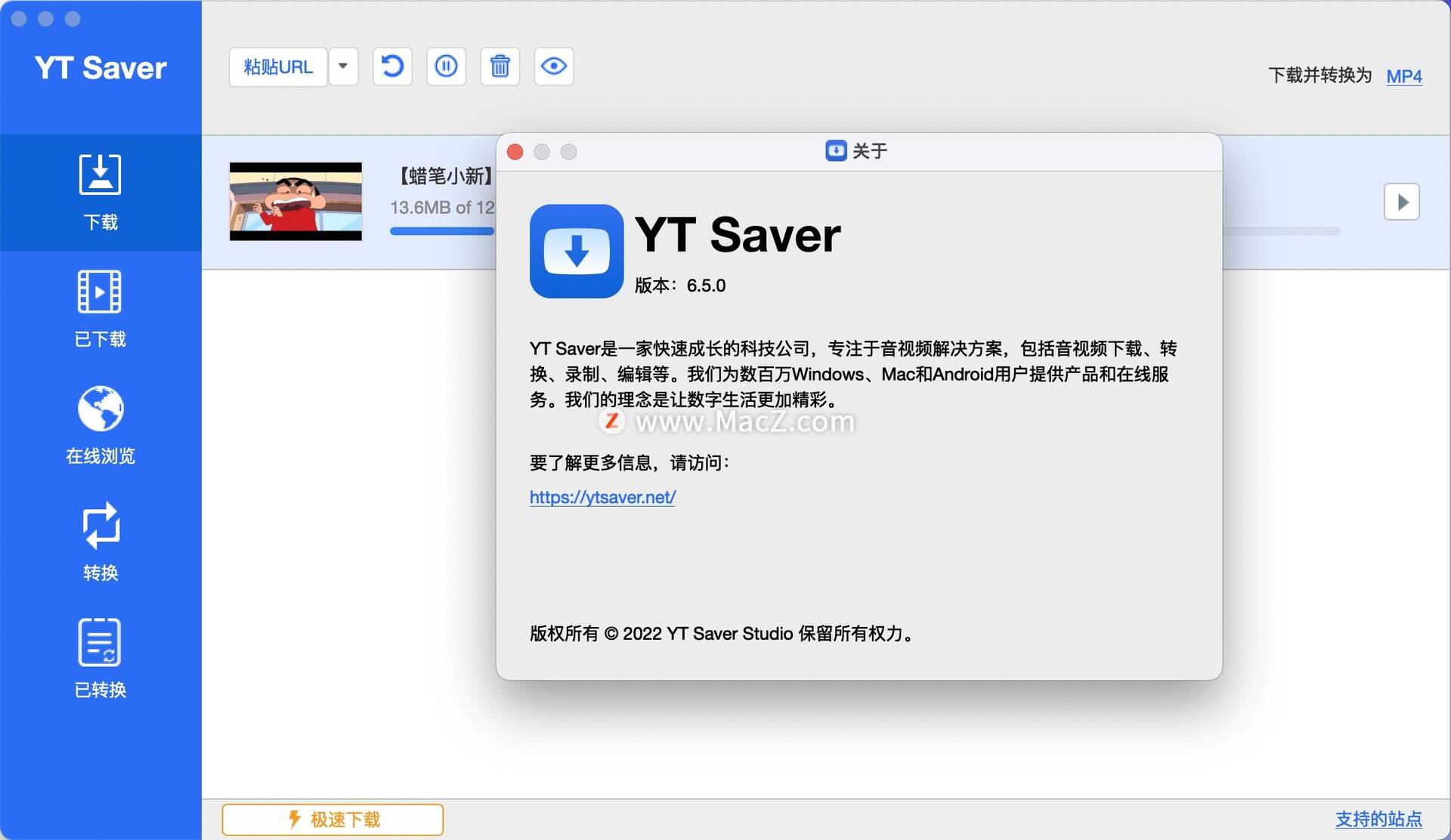This screenshot has width=1451, height=840.
Task: Click the 极速下载 turbo download button
Action: point(333,820)
